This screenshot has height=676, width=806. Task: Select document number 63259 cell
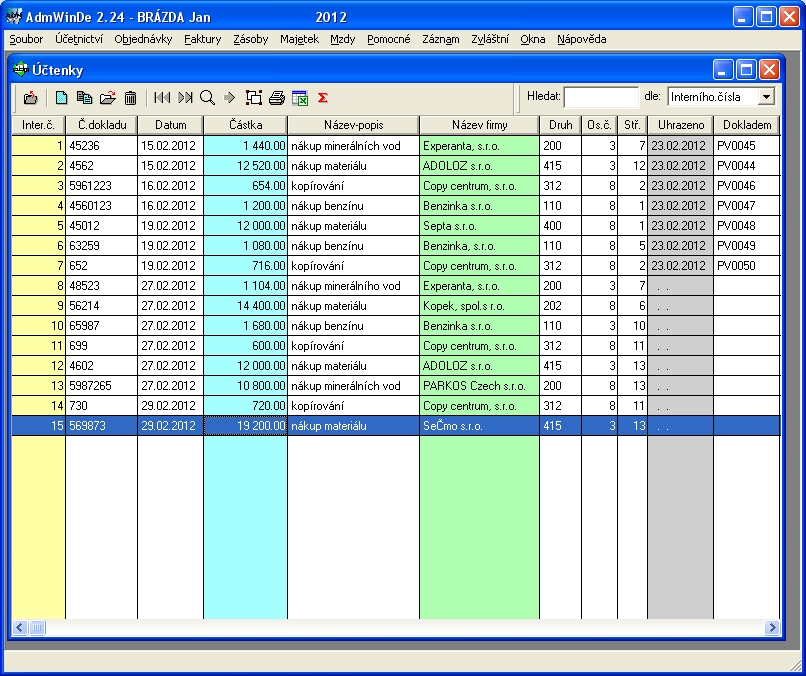[x=102, y=246]
